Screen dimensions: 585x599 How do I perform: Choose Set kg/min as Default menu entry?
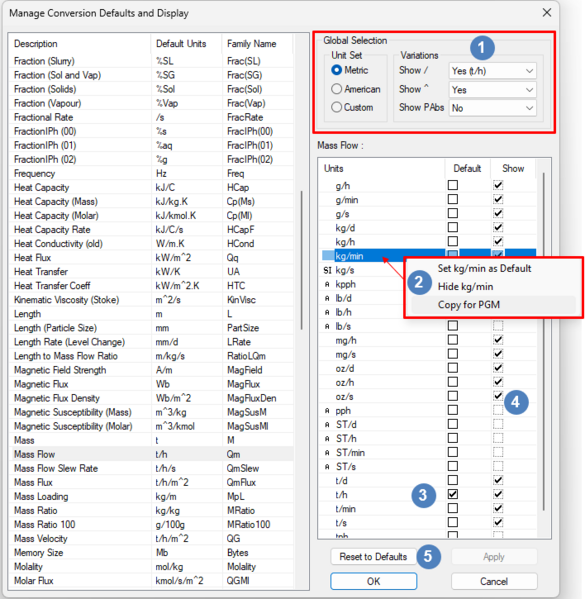pos(484,268)
